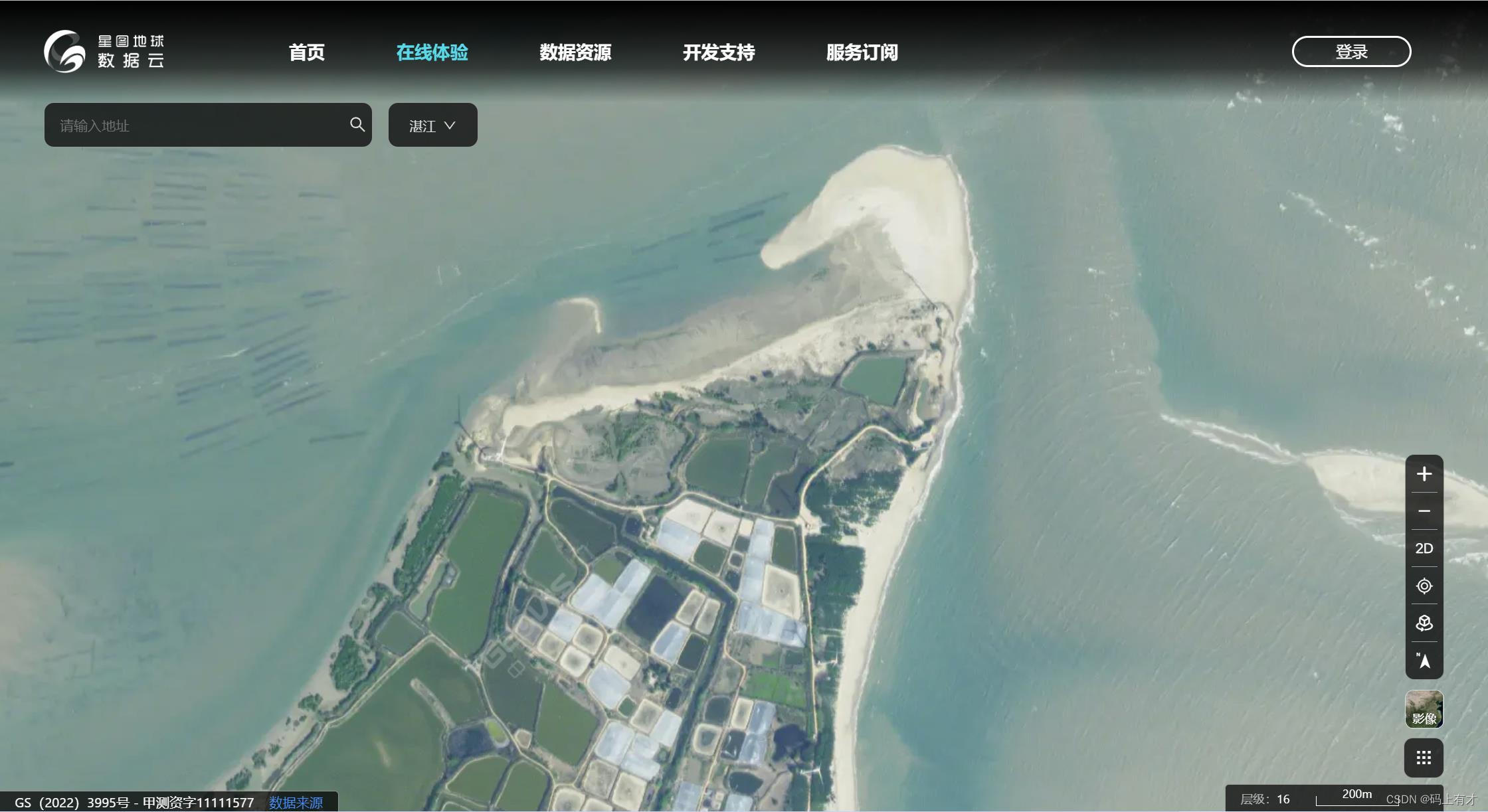Open the 服务订阅 menu item
Viewport: 1488px width, 812px height.
(x=862, y=52)
